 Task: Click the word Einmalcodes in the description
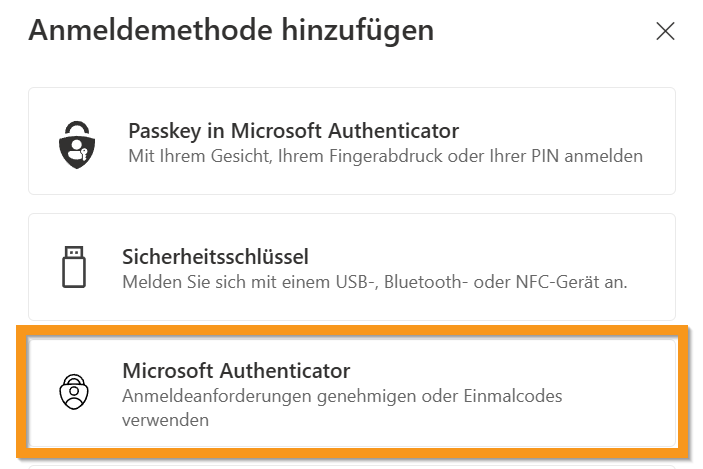point(512,397)
